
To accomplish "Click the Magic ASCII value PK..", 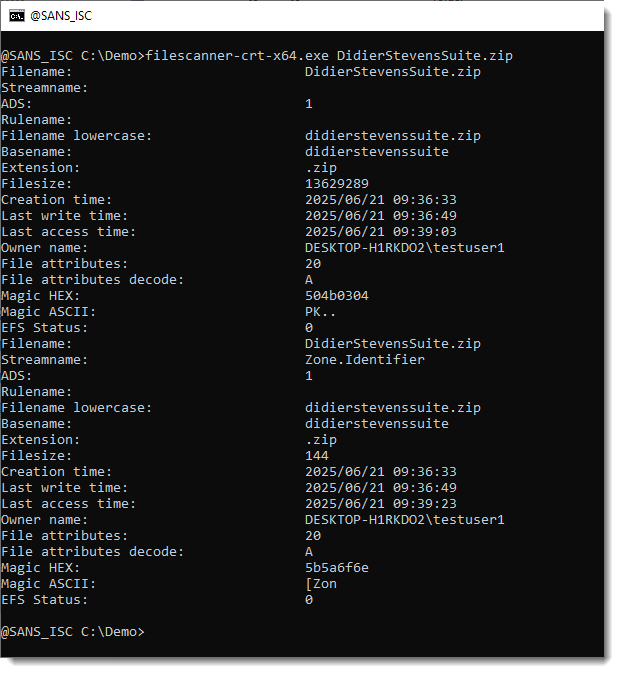I will tap(321, 312).
